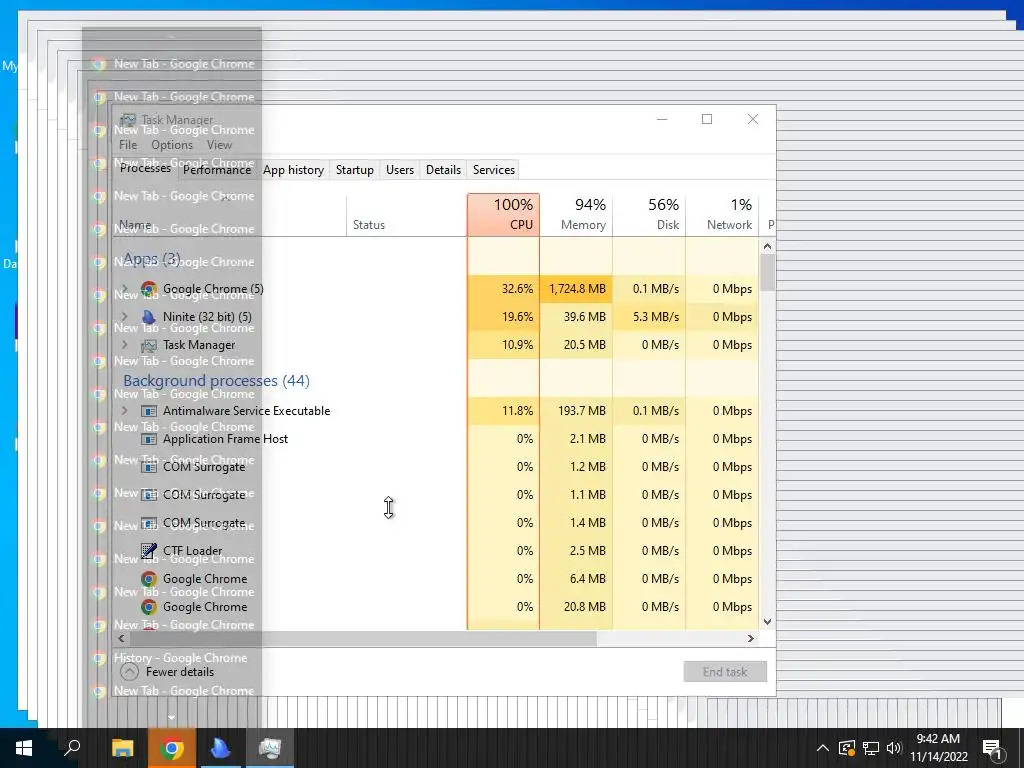Open the View menu in Task Manager
Viewport: 1024px width, 768px height.
[x=219, y=145]
